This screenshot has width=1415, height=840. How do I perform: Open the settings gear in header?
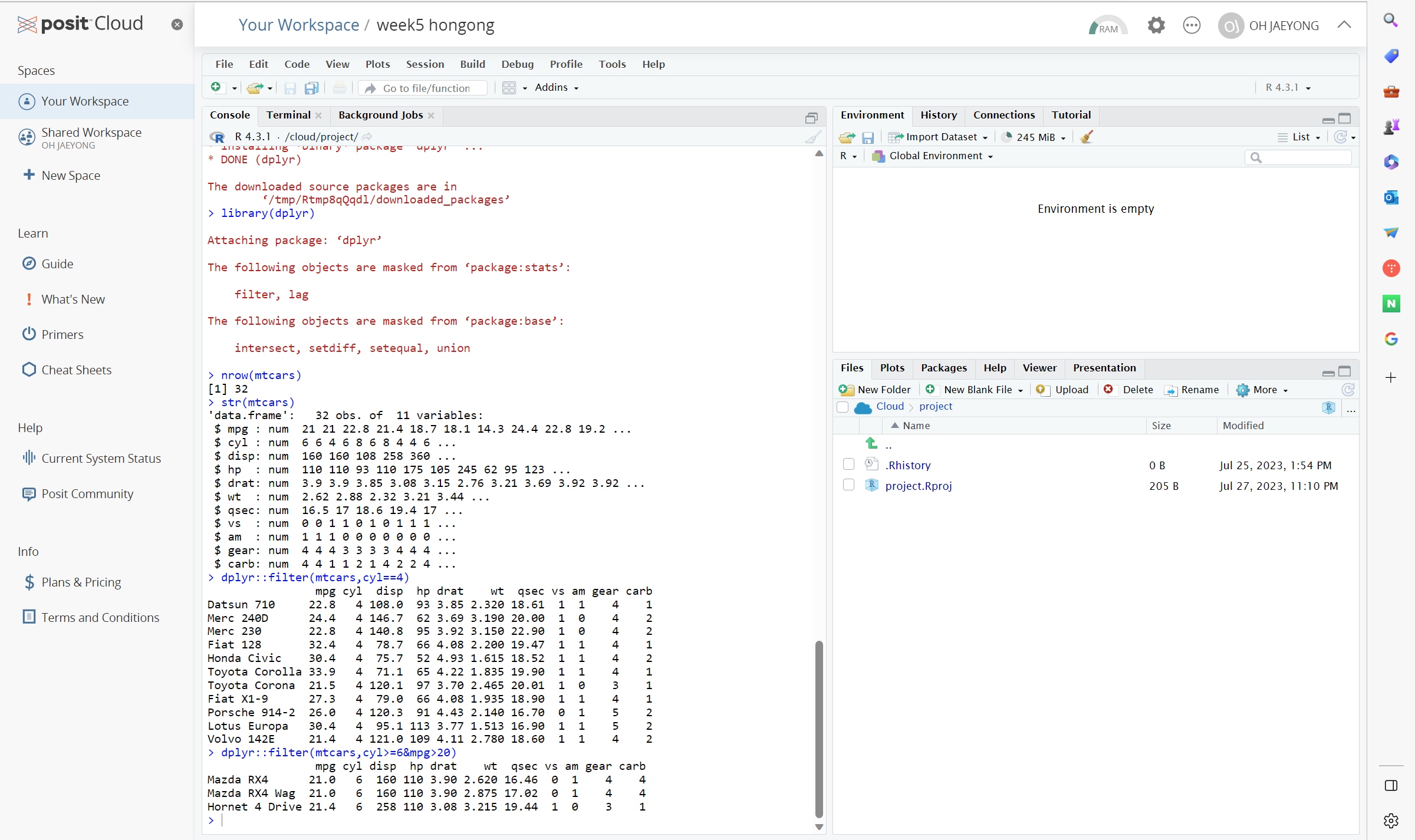(x=1156, y=25)
